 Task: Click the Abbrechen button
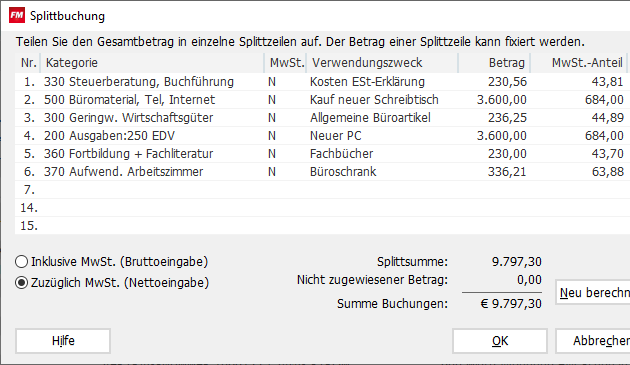(x=593, y=341)
